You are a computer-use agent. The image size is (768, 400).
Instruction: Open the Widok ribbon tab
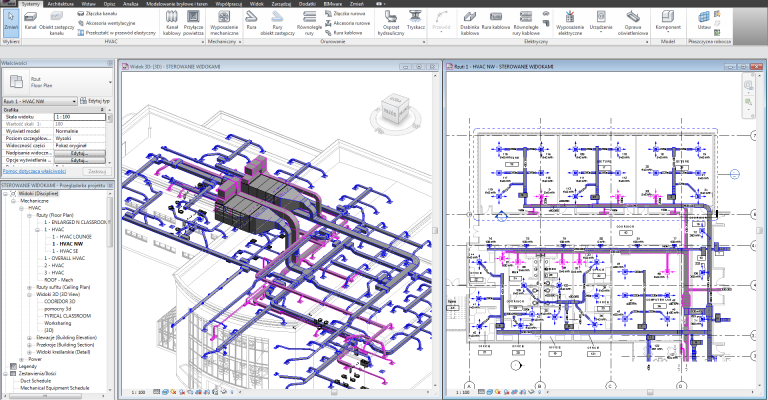click(257, 4)
